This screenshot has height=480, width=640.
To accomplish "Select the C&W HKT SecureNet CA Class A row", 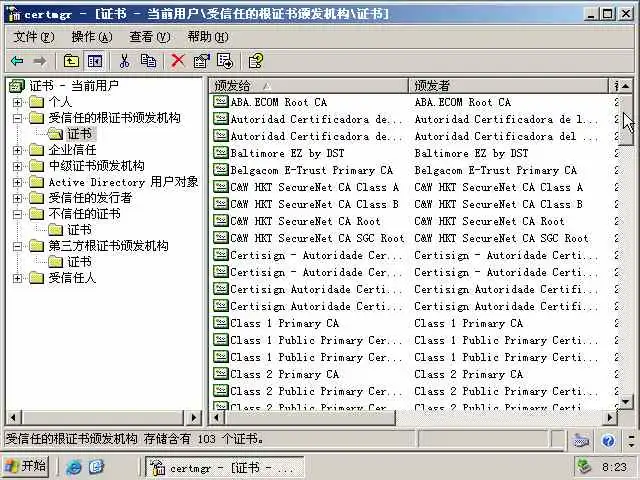I will click(415, 187).
